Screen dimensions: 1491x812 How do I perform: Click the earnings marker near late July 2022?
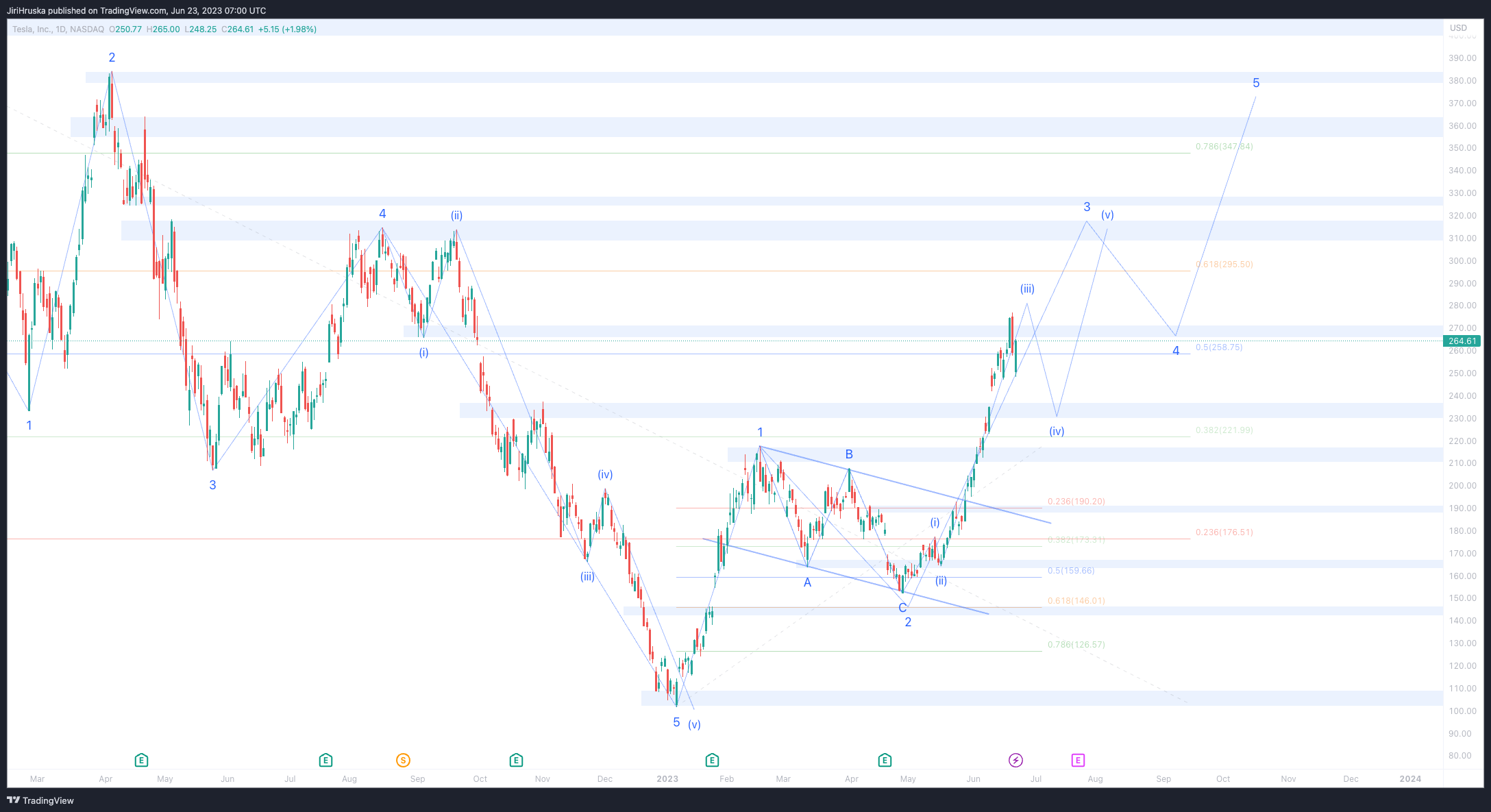pos(325,760)
